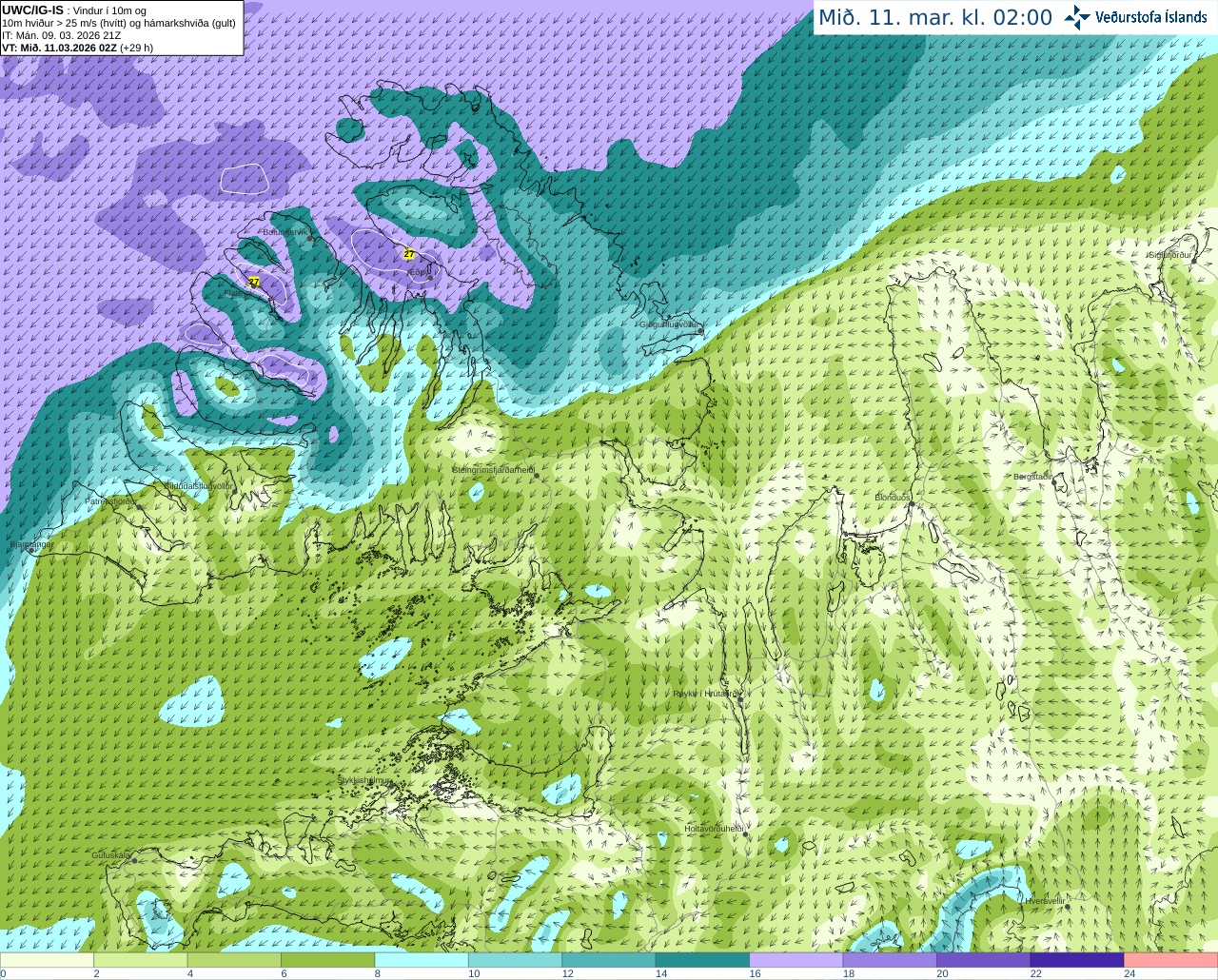Click the Æðey station label
Screen dimensions: 1218x980
pyautogui.click(x=419, y=271)
